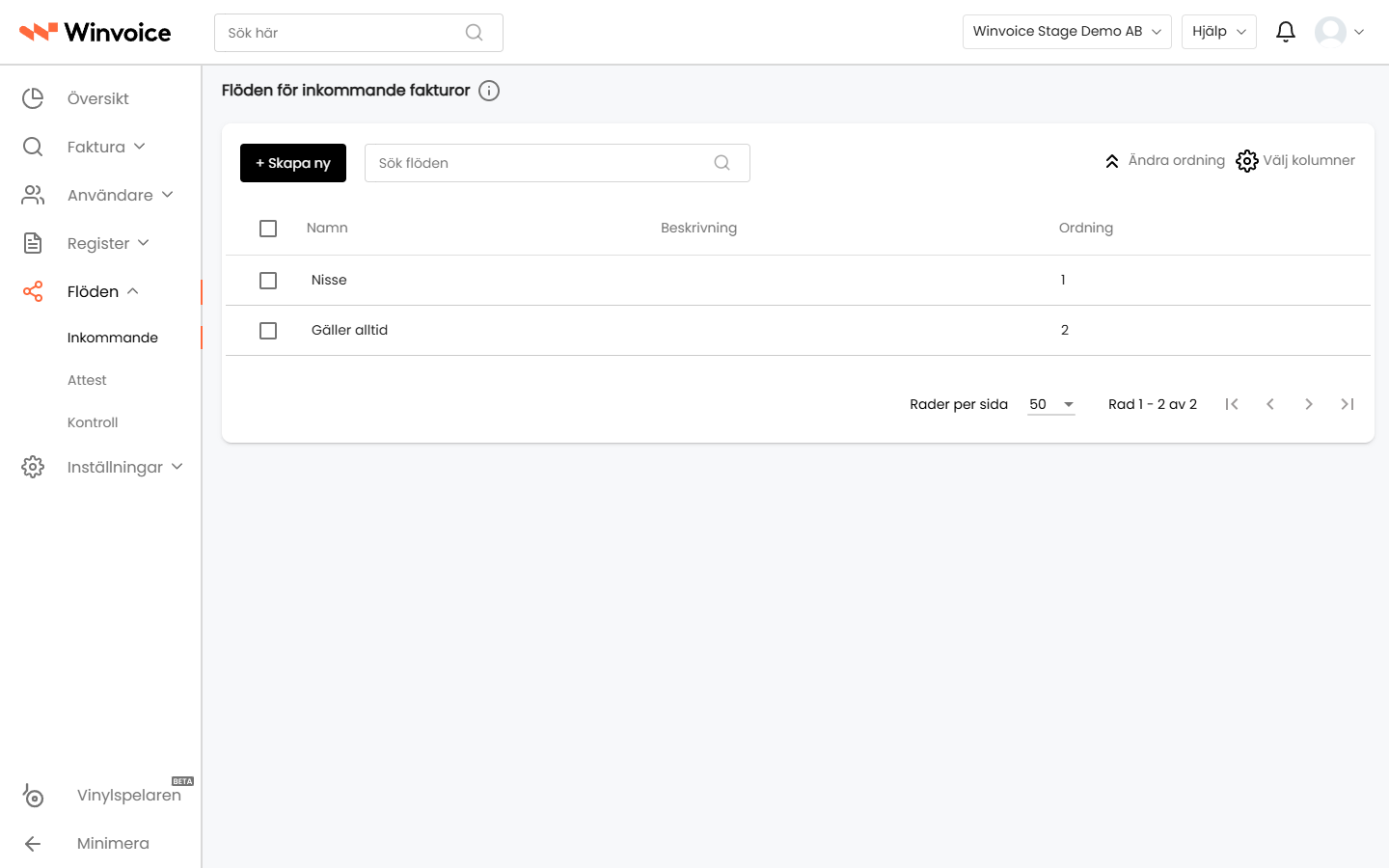Go to the previous page of rows

click(1270, 404)
